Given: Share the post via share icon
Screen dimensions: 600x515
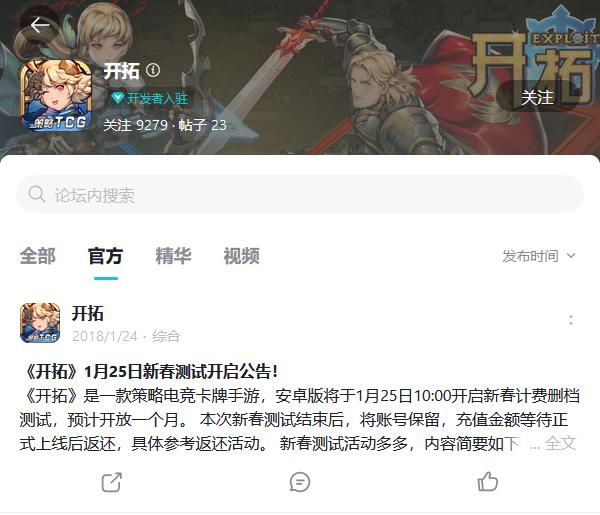Looking at the screenshot, I should coord(112,482).
